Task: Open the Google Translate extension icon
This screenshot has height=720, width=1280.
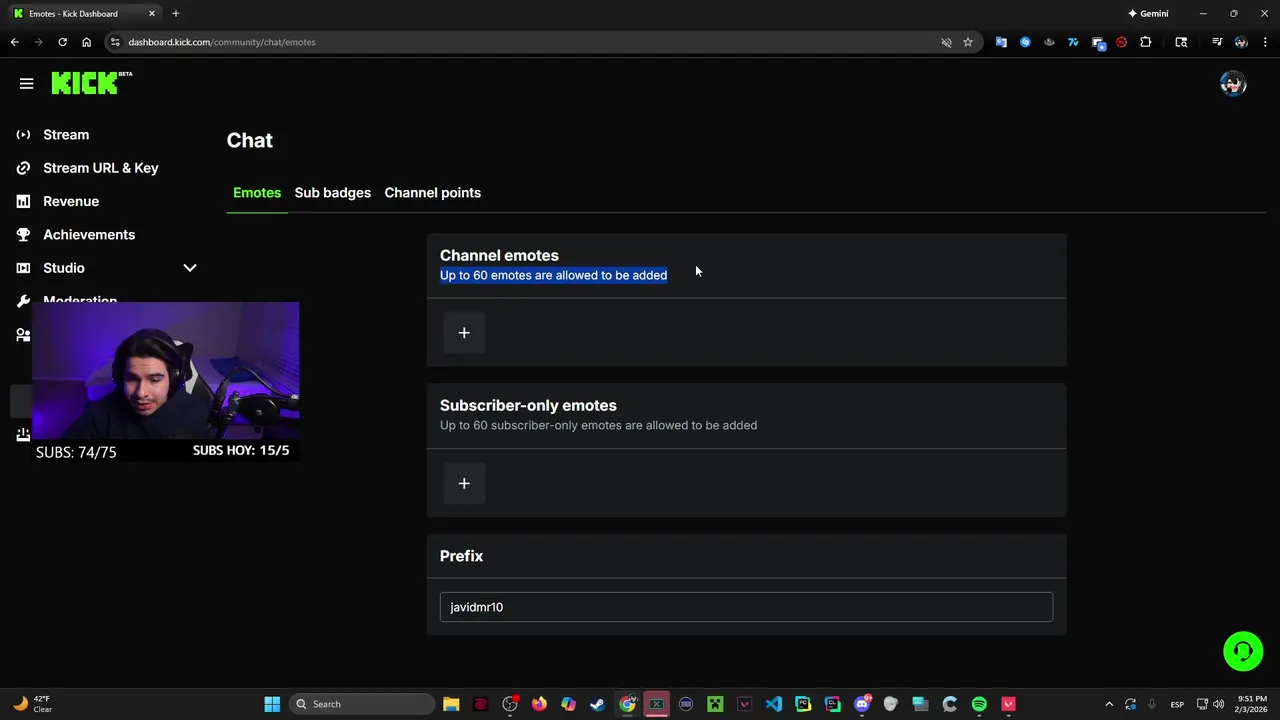Action: tap(1001, 42)
